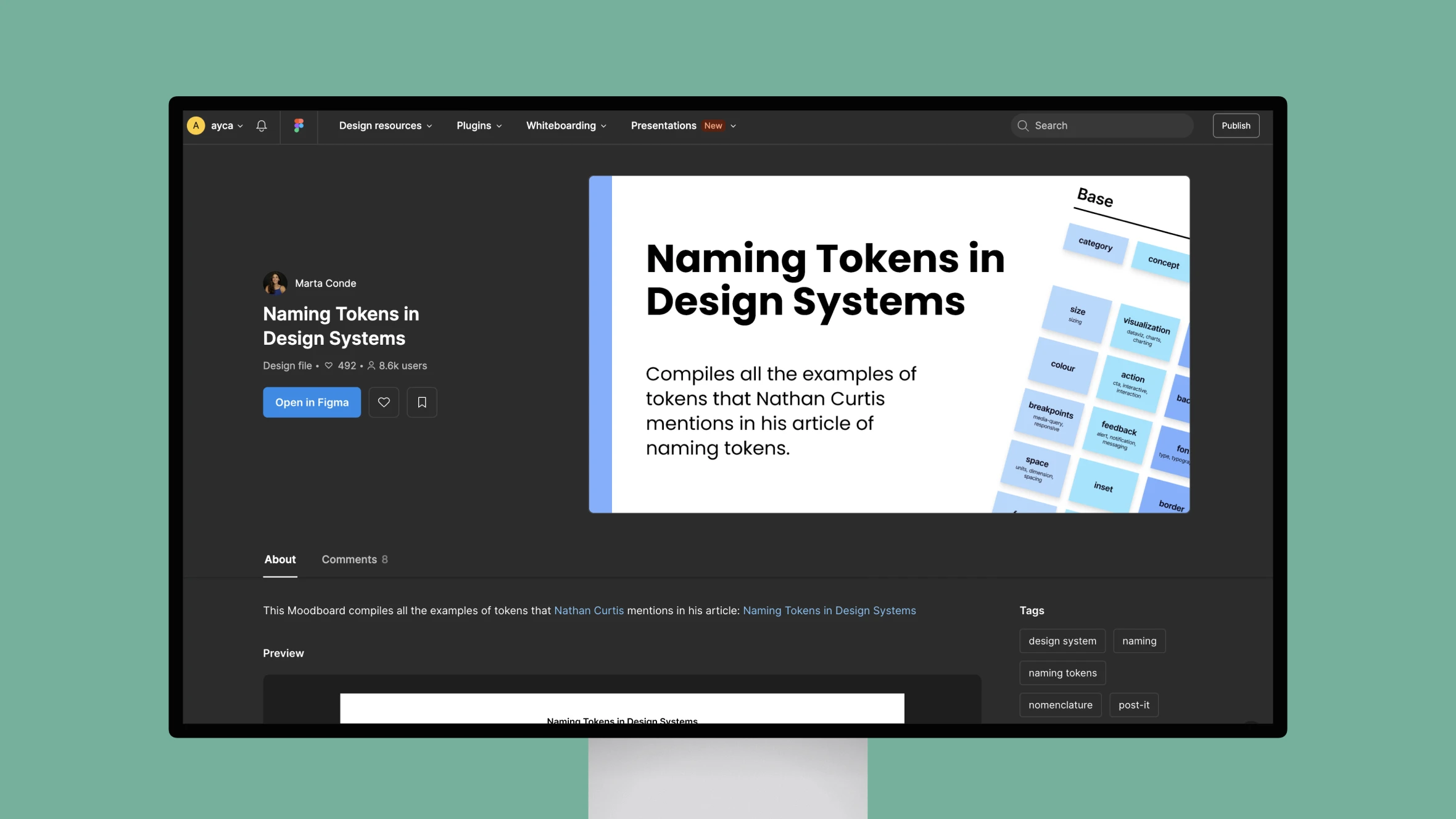The image size is (1456, 819).
Task: Expand the Design resources dropdown menu
Action: [x=385, y=125]
